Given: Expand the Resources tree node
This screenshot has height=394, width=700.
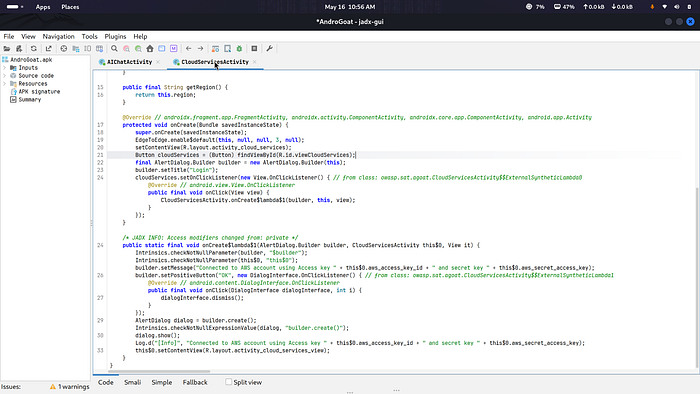Looking at the screenshot, I should [5, 84].
